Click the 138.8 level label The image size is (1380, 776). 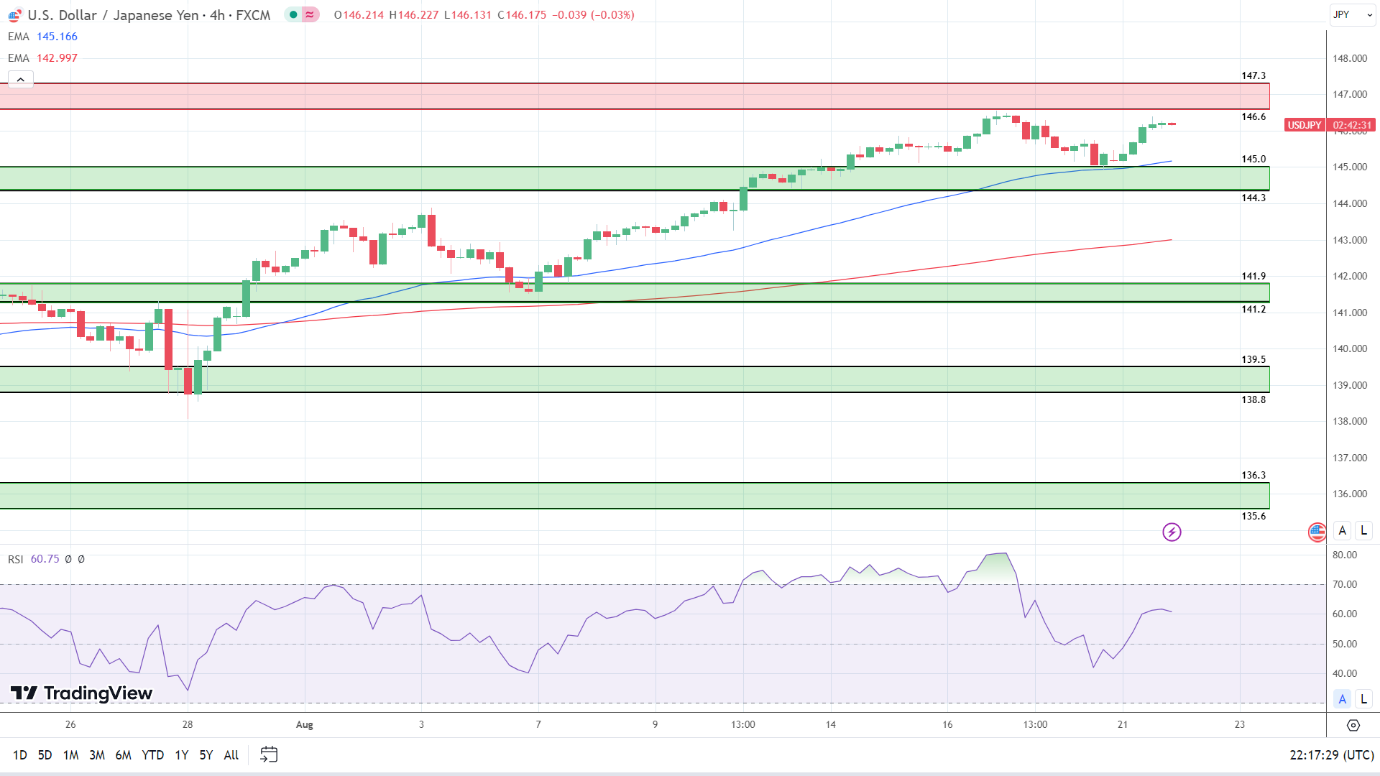pos(1254,399)
